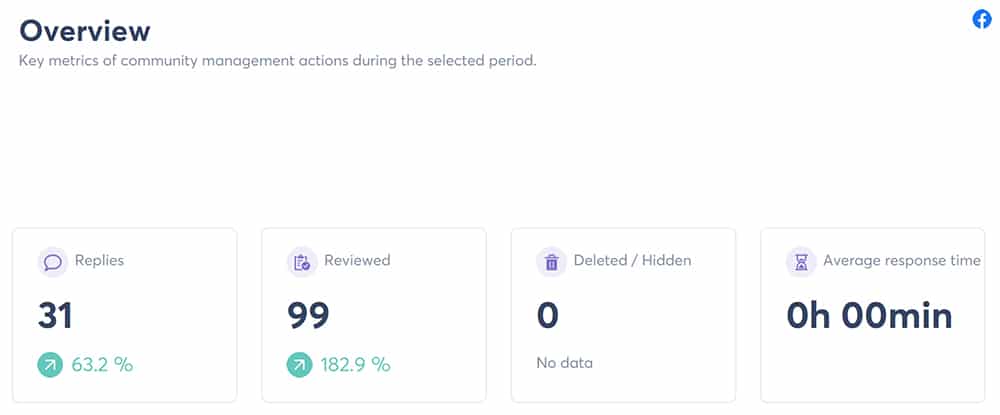Click the Replies green trend arrow icon

point(51,365)
